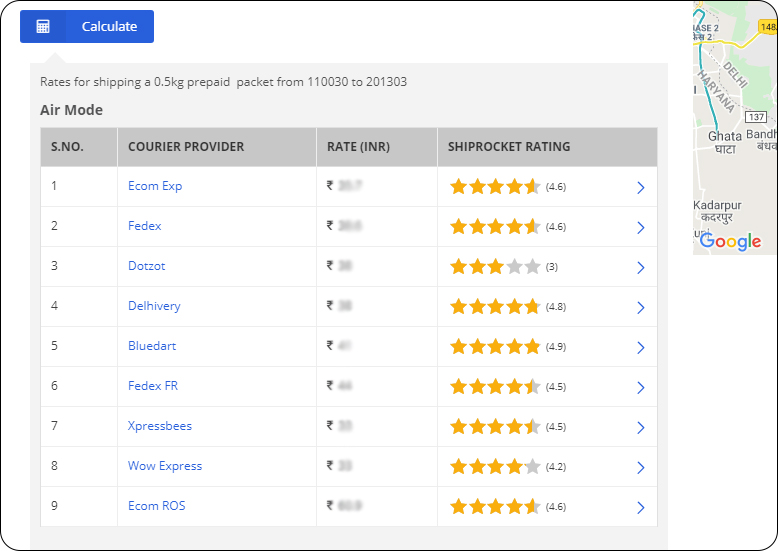Click the Calculate button label

coord(109,26)
